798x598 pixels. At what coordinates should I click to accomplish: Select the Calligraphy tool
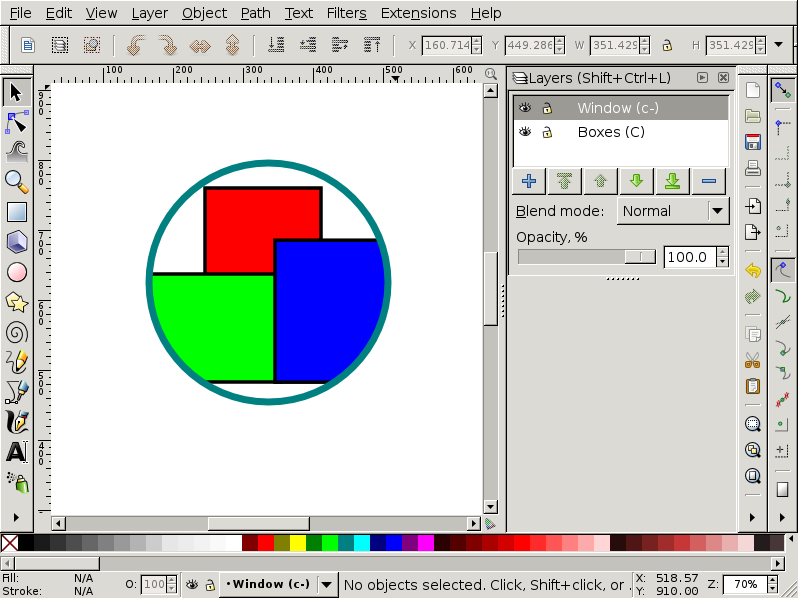[16, 422]
